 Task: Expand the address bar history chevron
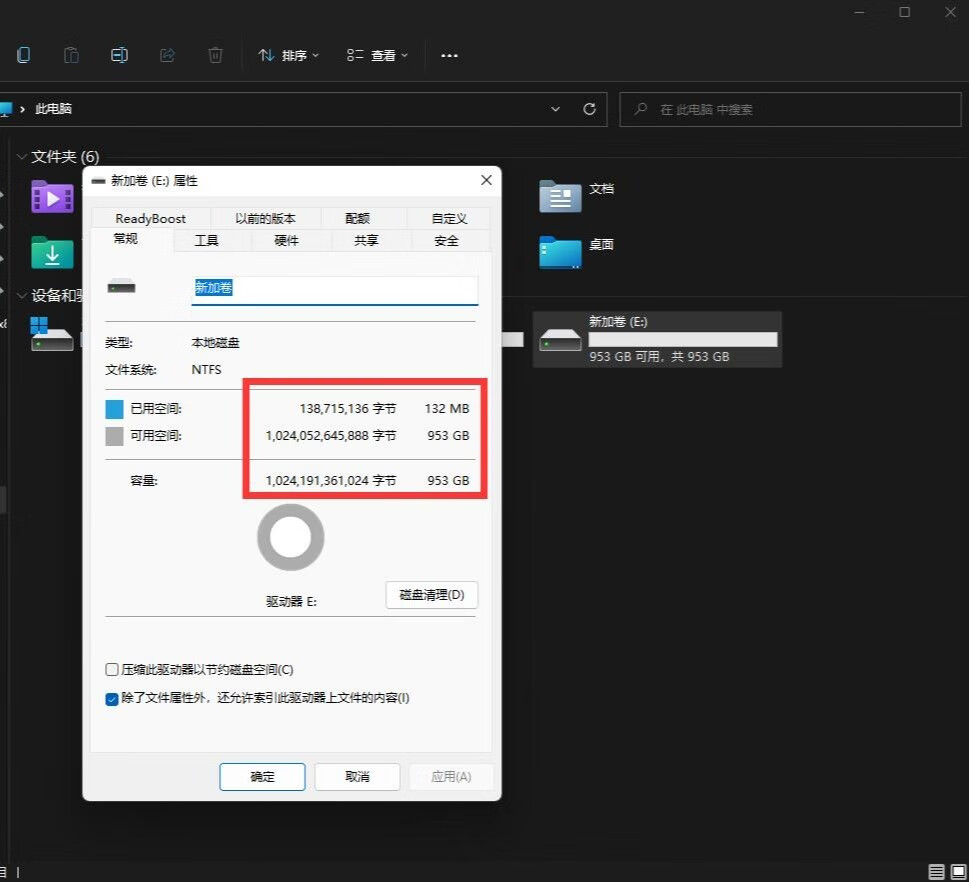point(555,109)
